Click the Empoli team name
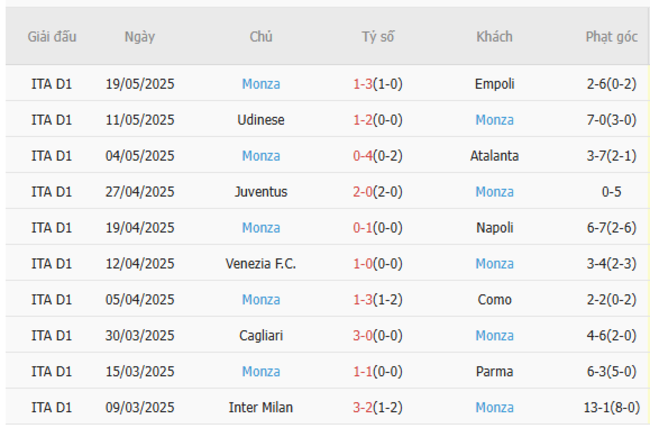Image resolution: width=650 pixels, height=437 pixels. pos(494,84)
